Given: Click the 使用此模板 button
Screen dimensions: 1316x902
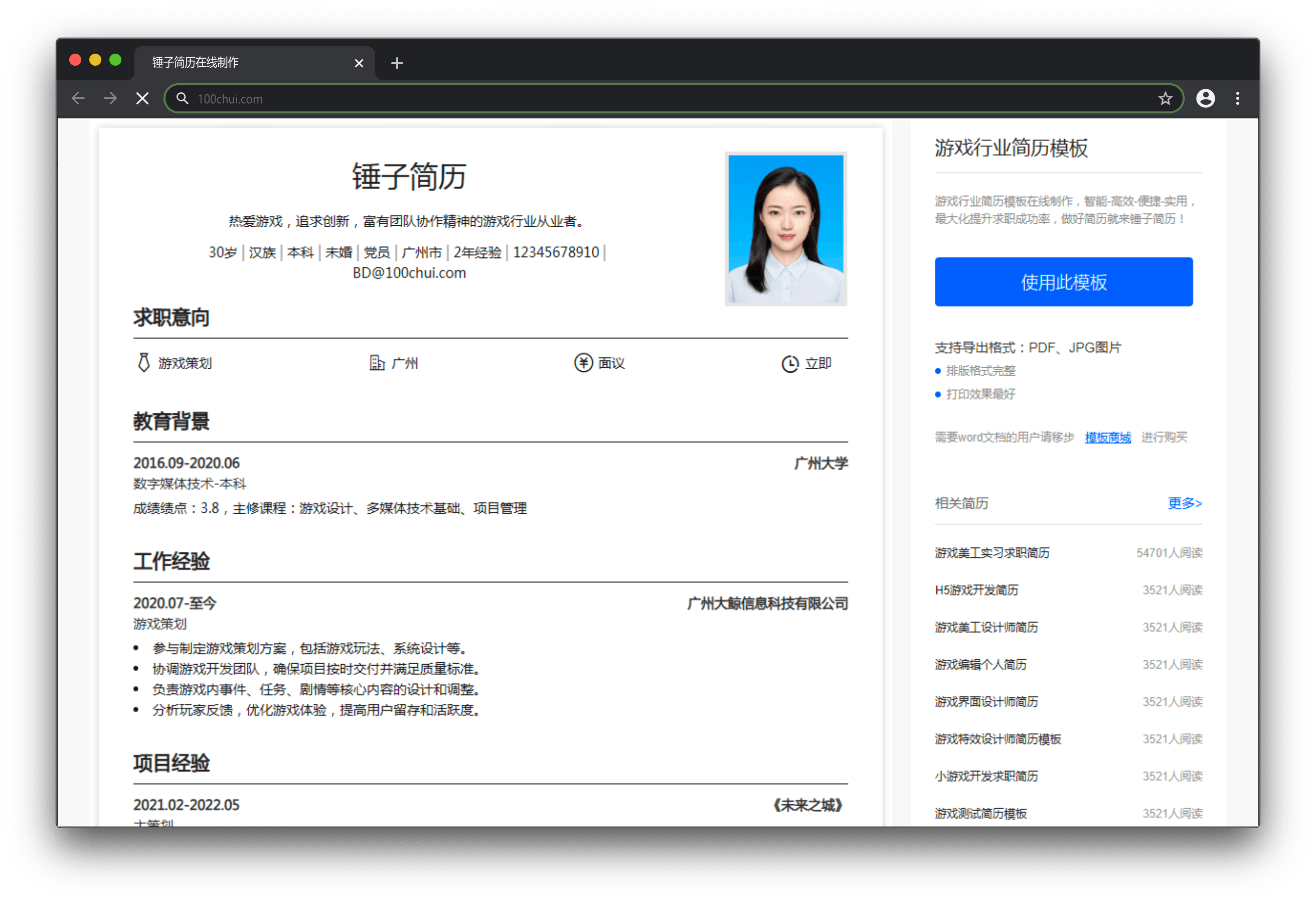Looking at the screenshot, I should click(1063, 281).
